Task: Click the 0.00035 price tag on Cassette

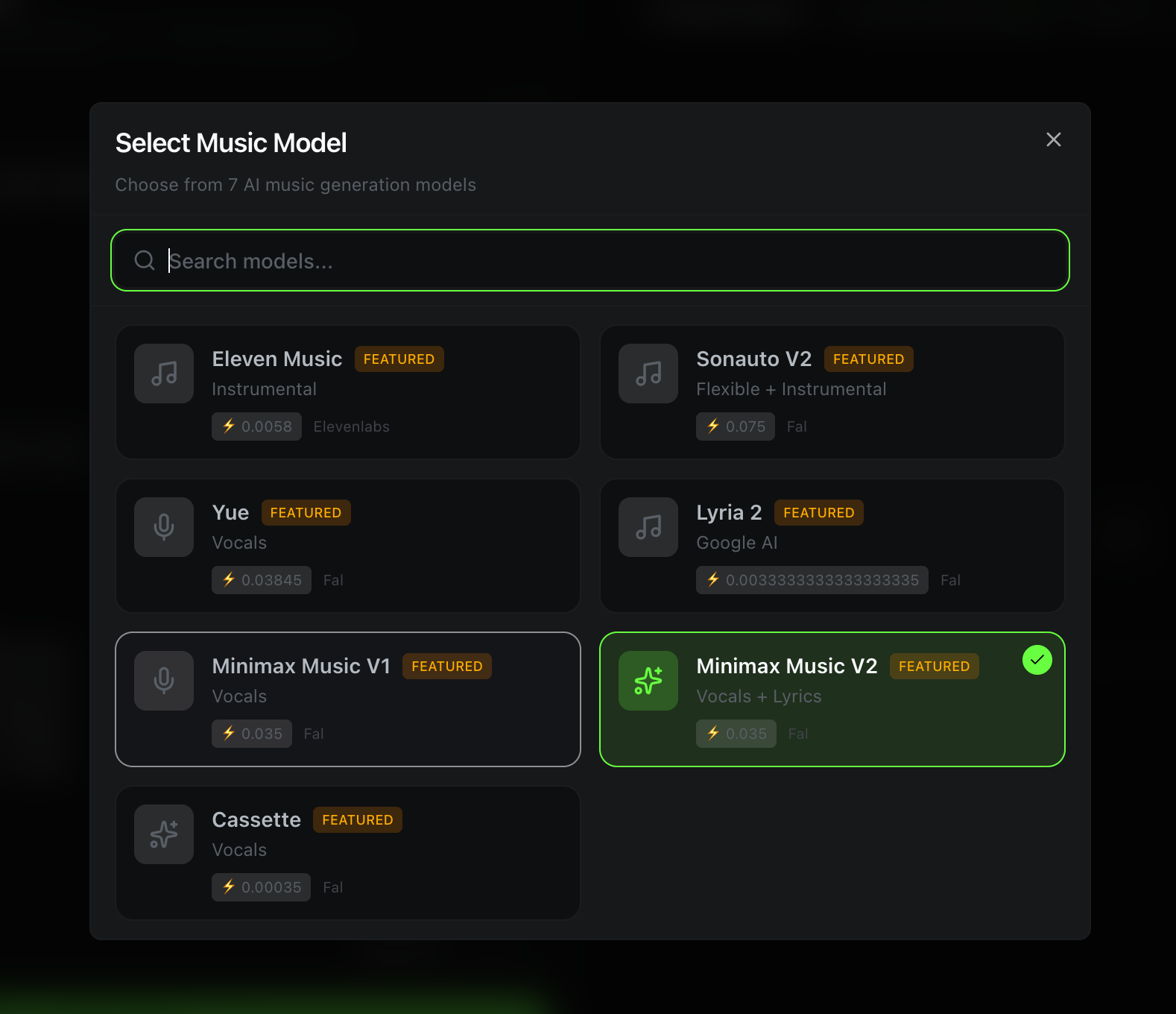Action: tap(261, 887)
